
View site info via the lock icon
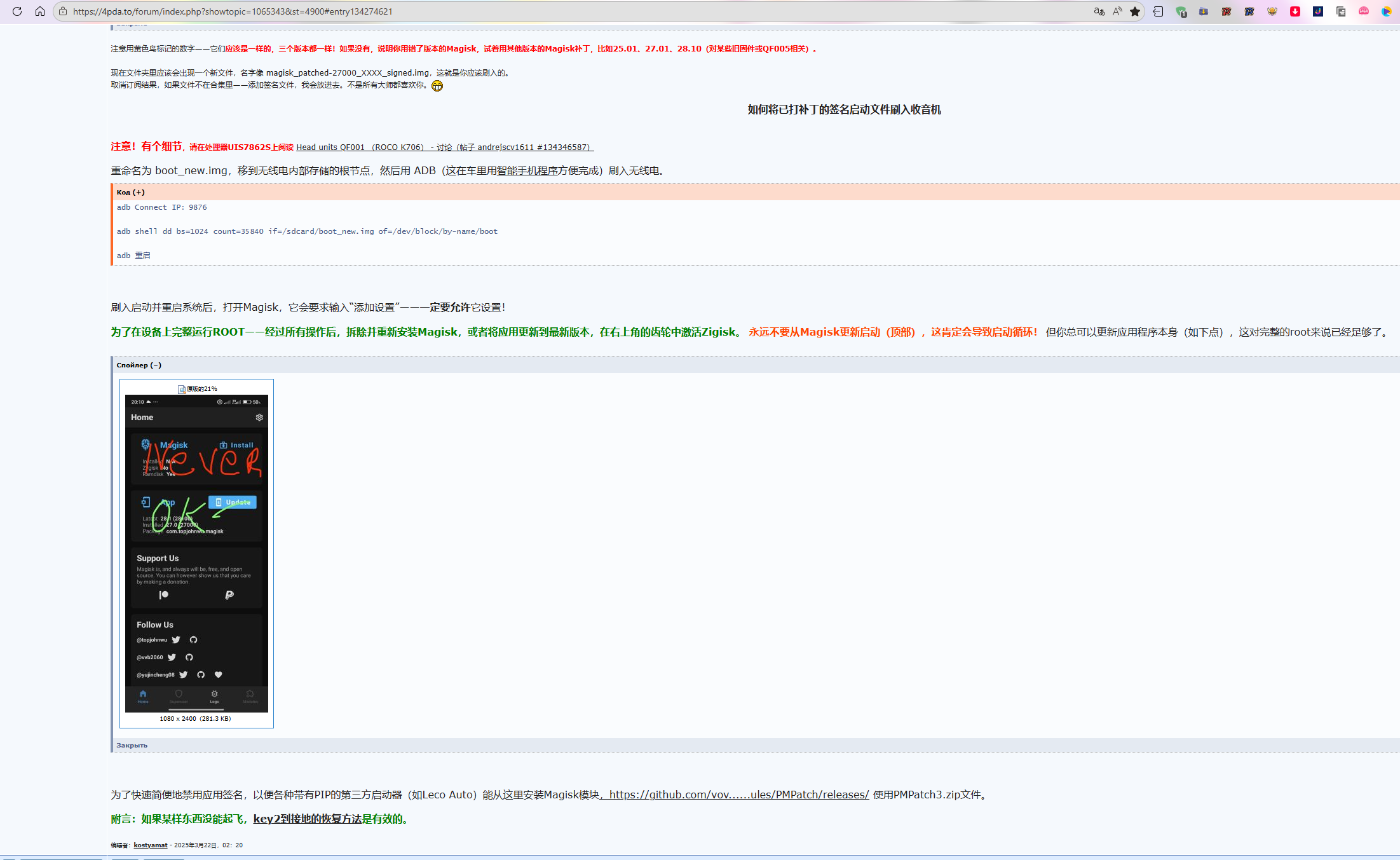pos(63,11)
